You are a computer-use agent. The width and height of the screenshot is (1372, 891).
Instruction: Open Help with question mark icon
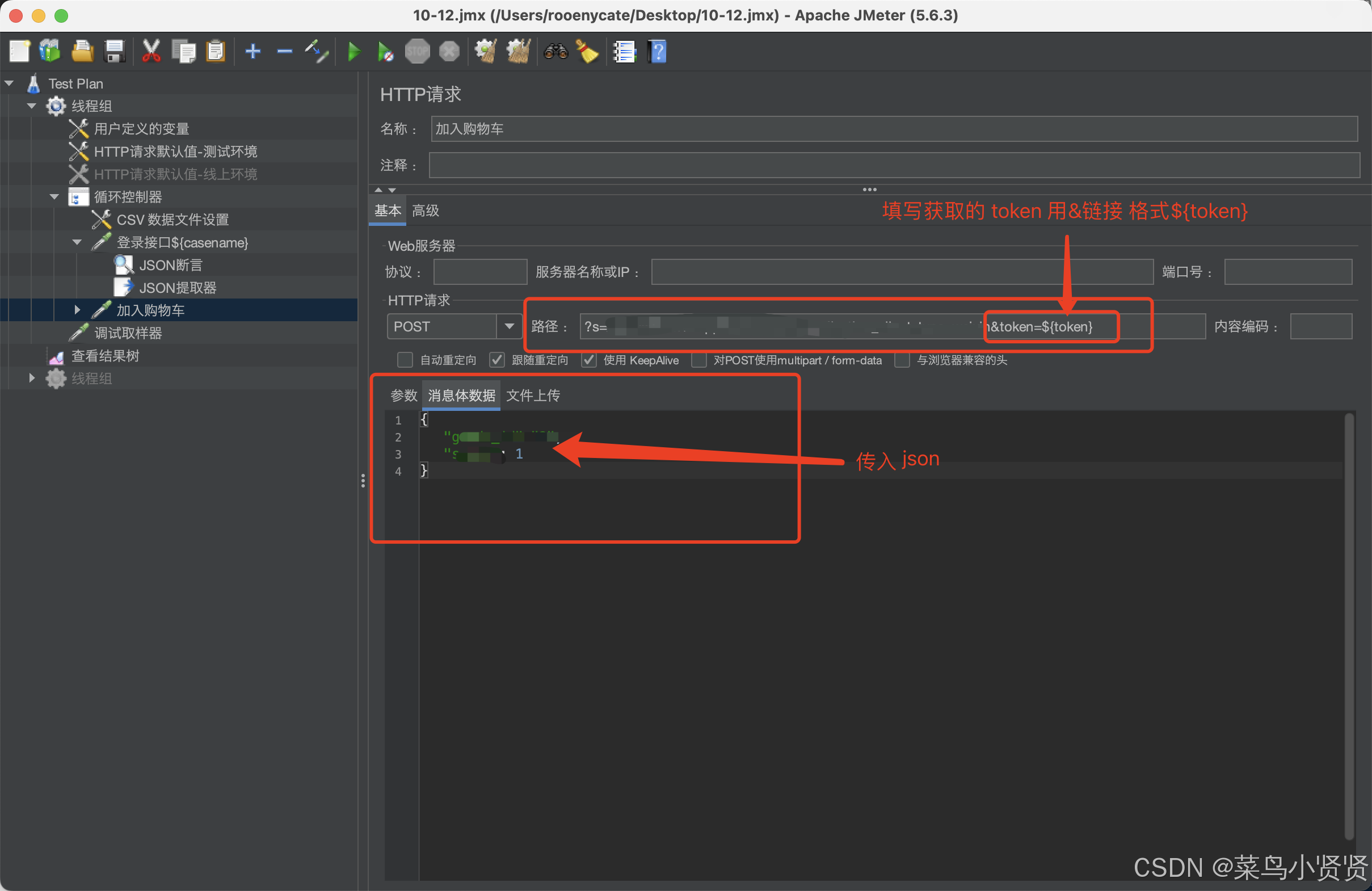658,52
